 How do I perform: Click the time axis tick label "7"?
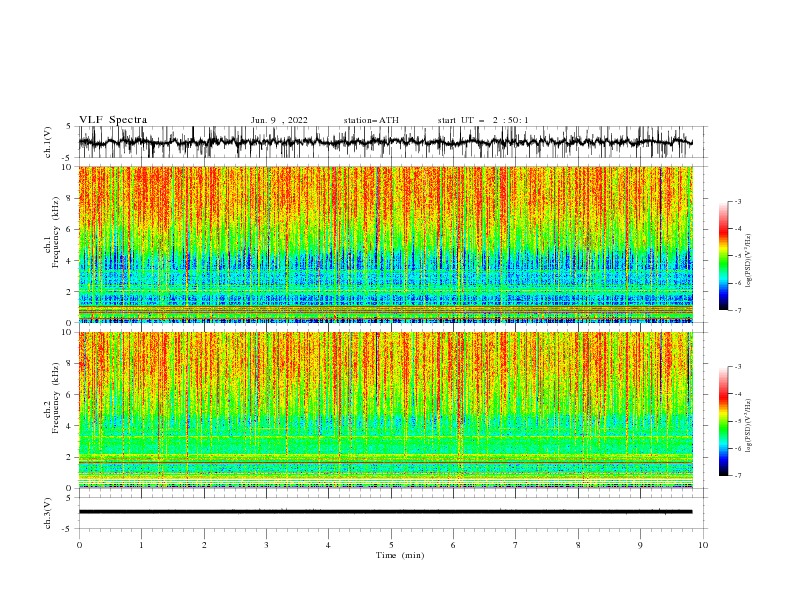click(516, 545)
